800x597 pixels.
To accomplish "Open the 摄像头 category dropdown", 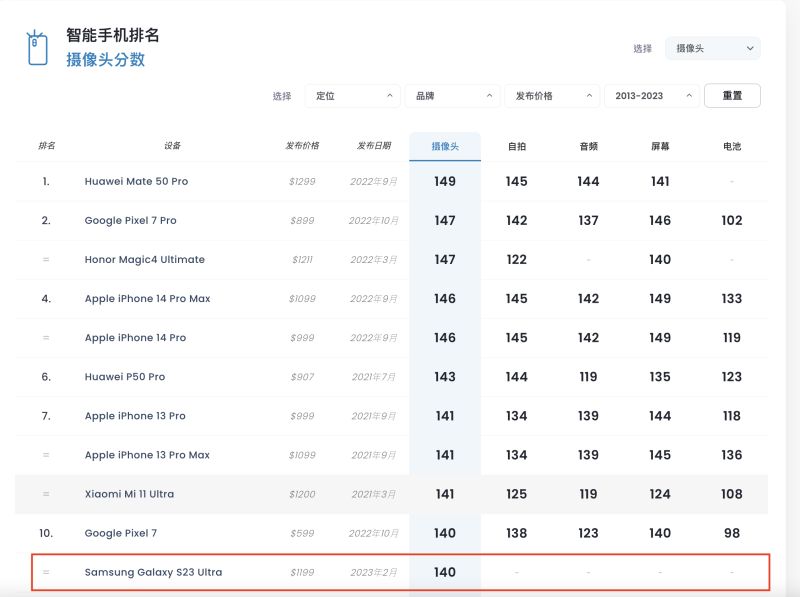I will click(x=712, y=48).
